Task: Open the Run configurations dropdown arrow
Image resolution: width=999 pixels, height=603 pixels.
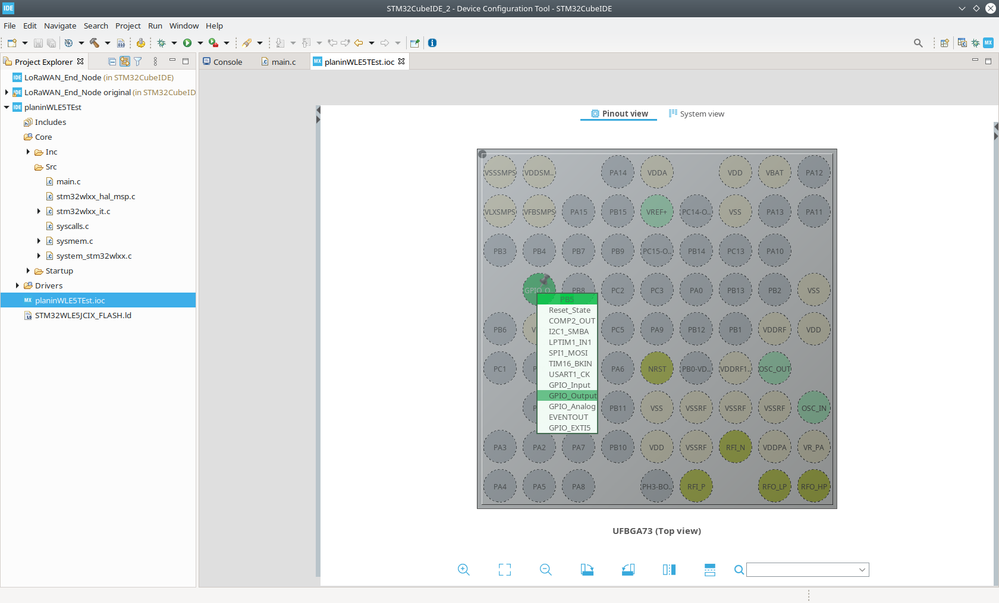Action: (x=200, y=43)
